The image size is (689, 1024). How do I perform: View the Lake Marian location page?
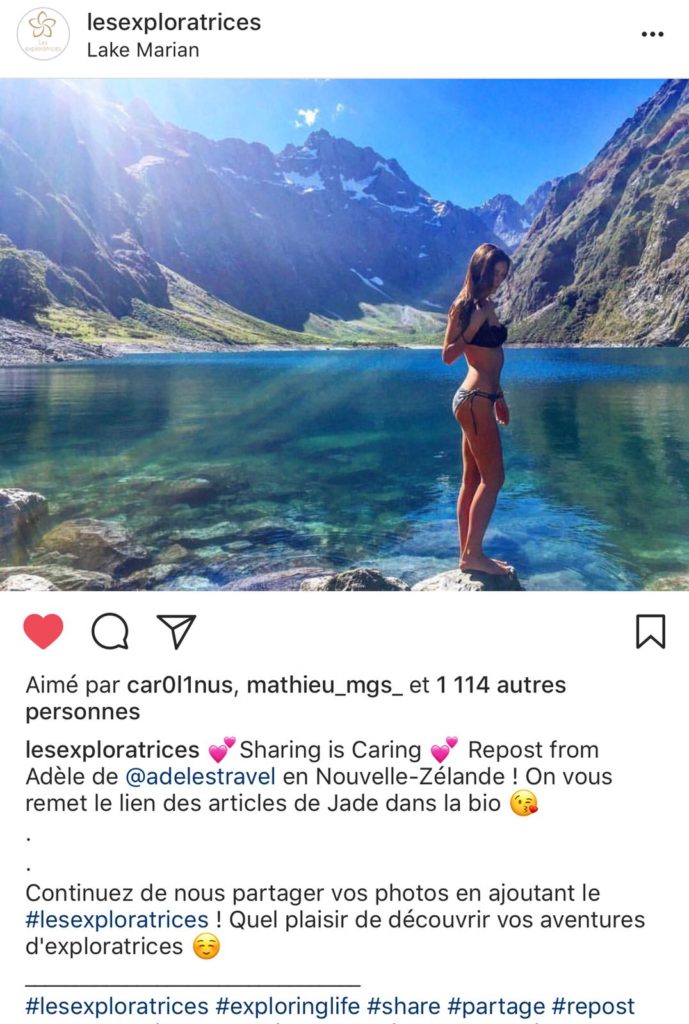(143, 50)
